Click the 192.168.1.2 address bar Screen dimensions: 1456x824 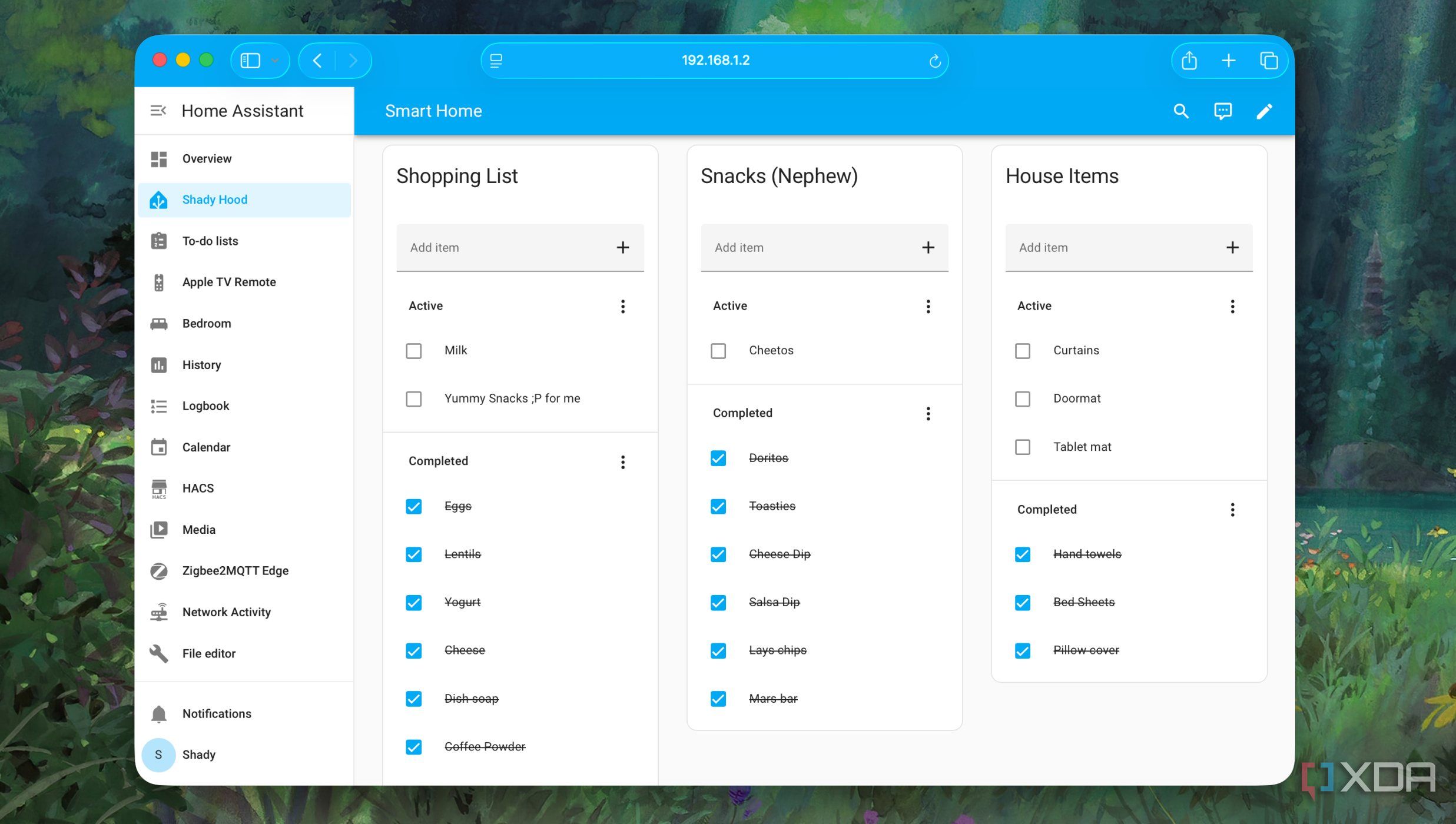pos(714,61)
